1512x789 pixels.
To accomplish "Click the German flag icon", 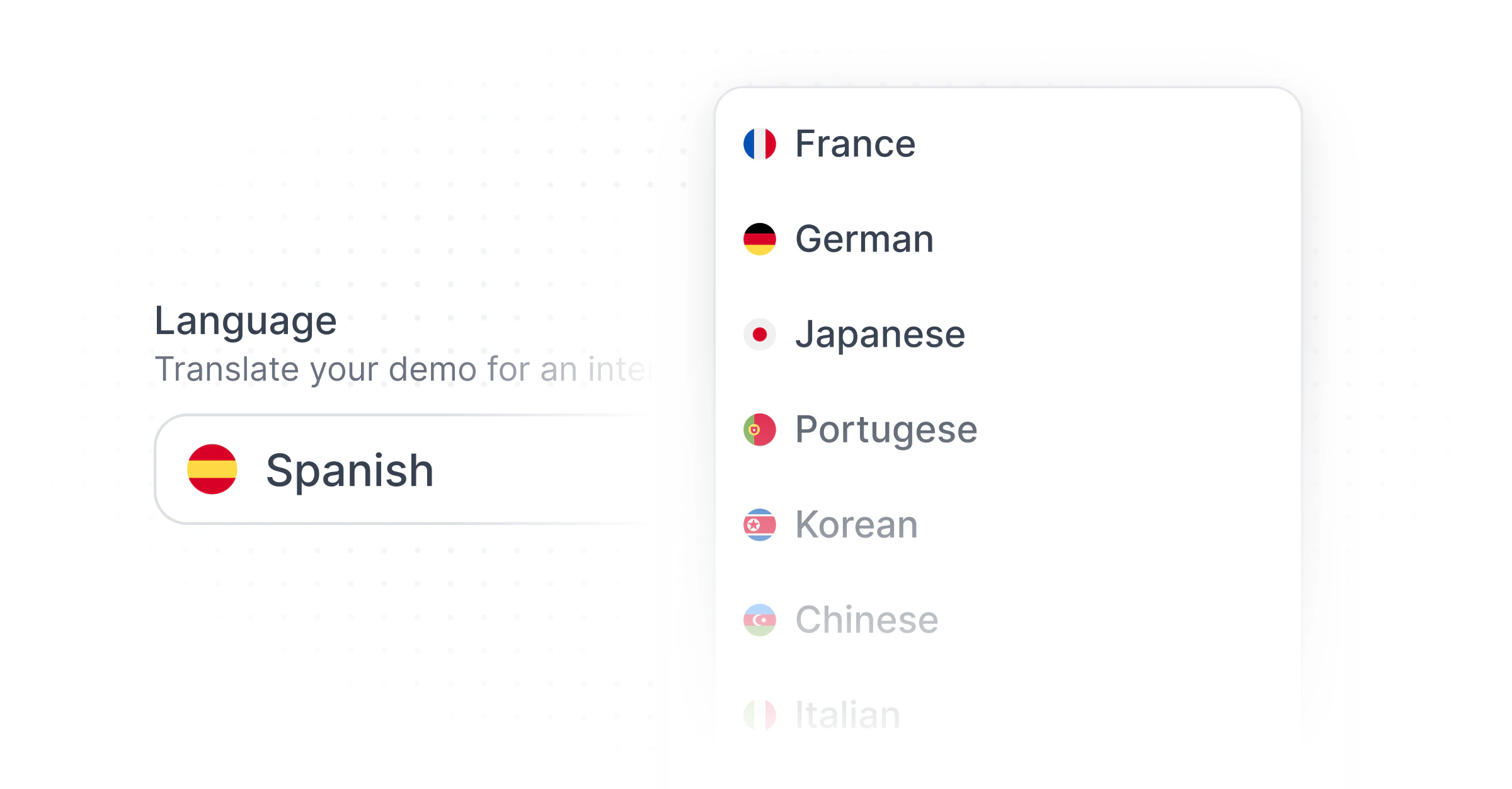I will click(x=760, y=239).
